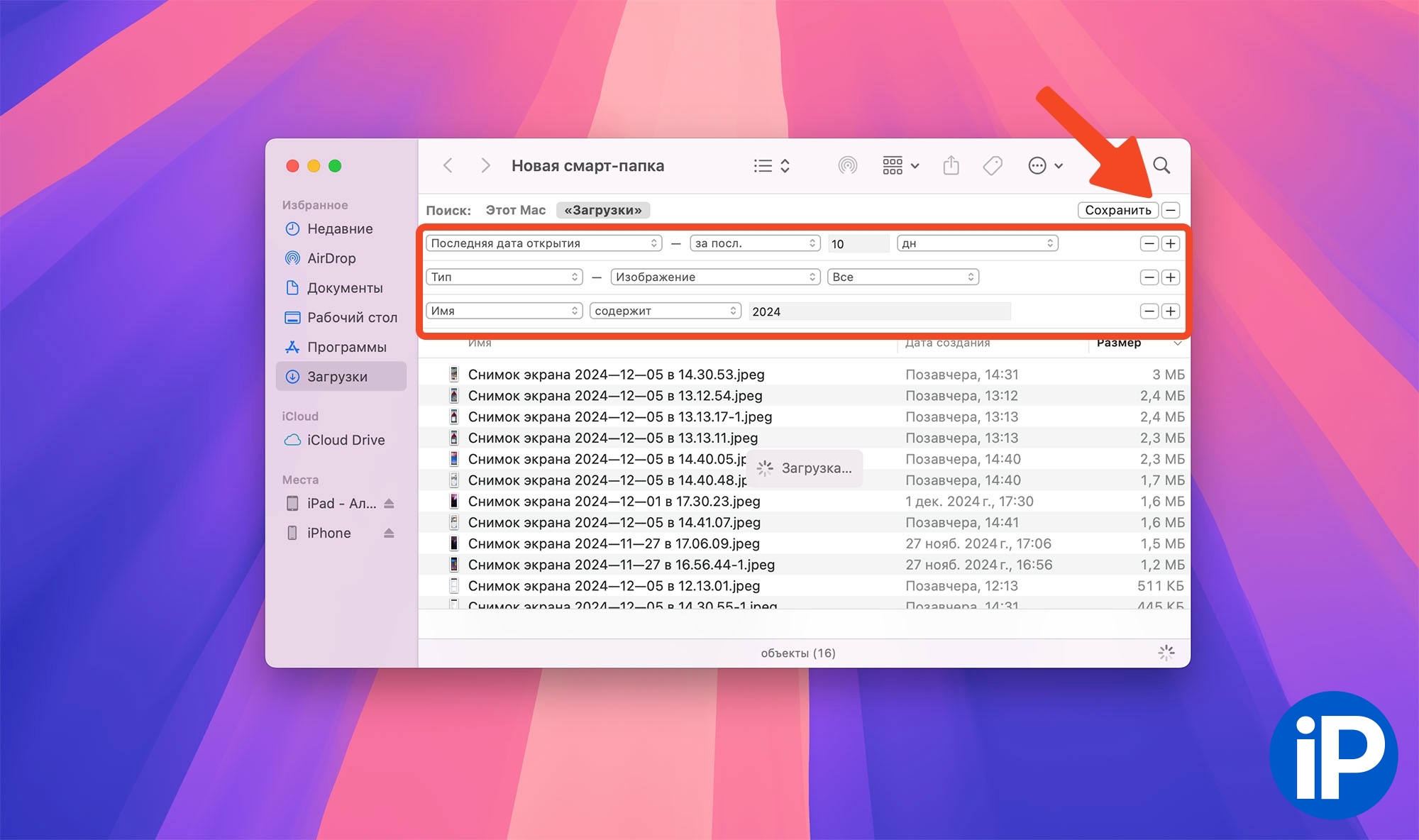Remove the Тип filter row with minus
Image resolution: width=1419 pixels, height=840 pixels.
coord(1149,277)
